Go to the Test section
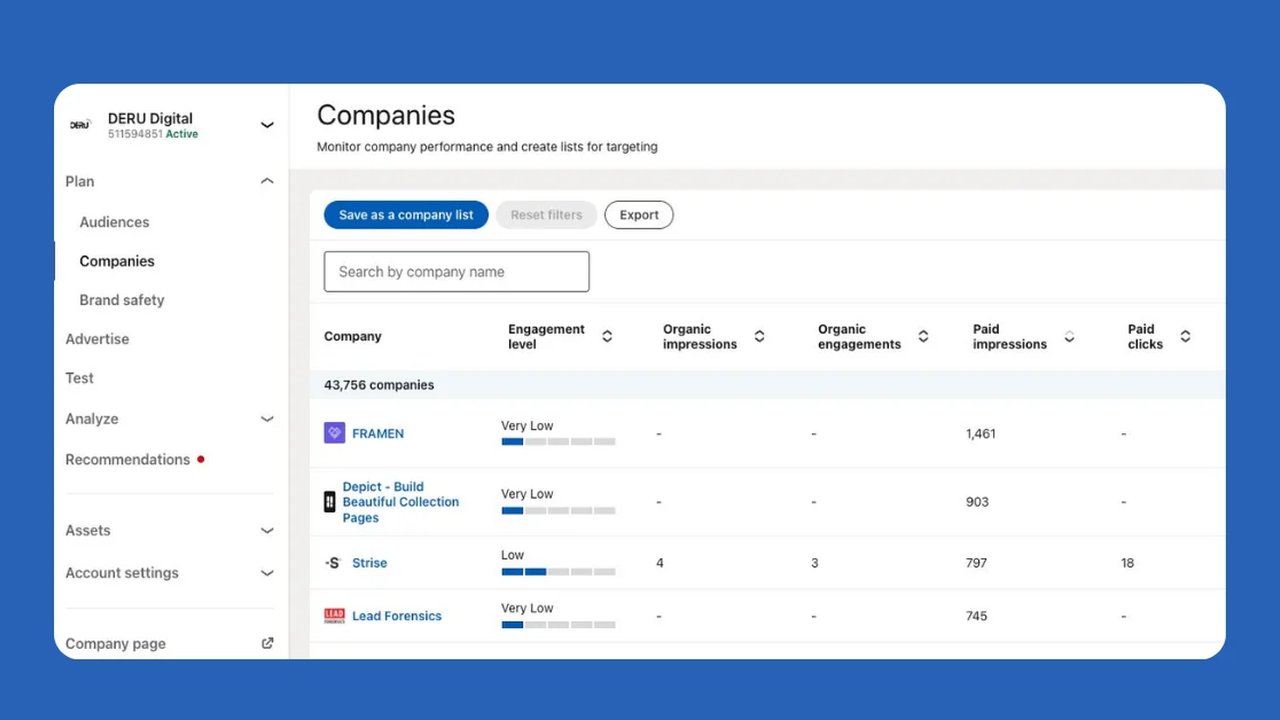 click(x=79, y=378)
